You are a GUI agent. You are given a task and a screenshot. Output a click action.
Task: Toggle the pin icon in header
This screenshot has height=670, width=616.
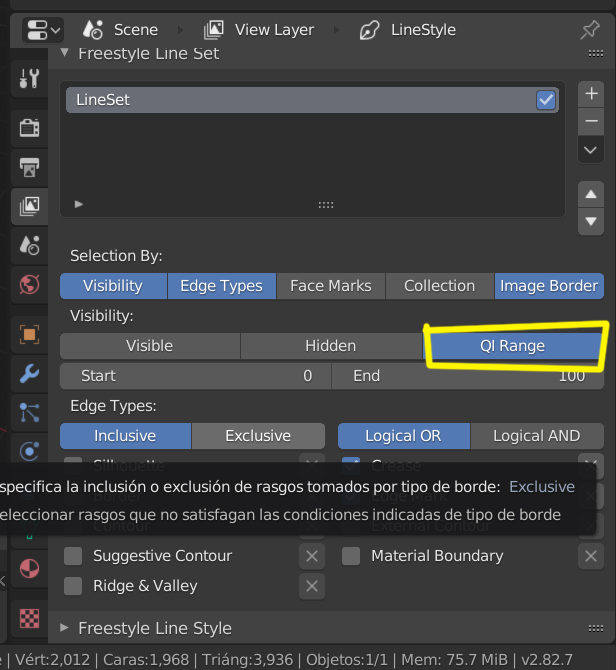590,30
